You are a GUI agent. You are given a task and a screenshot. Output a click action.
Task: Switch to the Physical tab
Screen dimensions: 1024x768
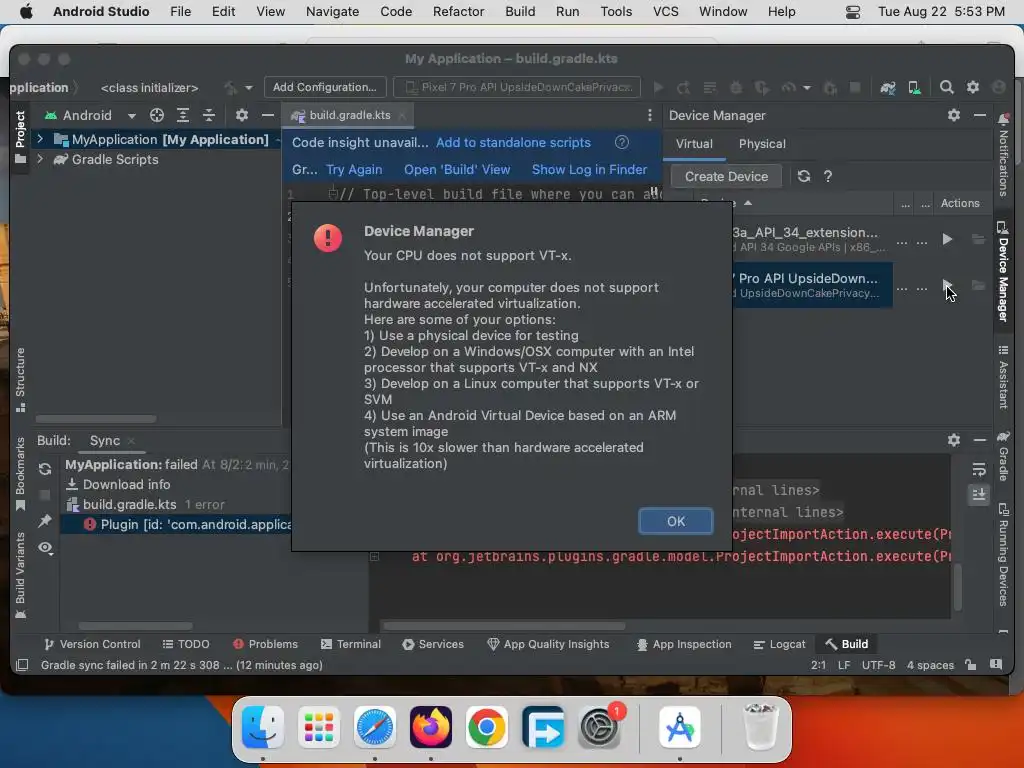(762, 144)
